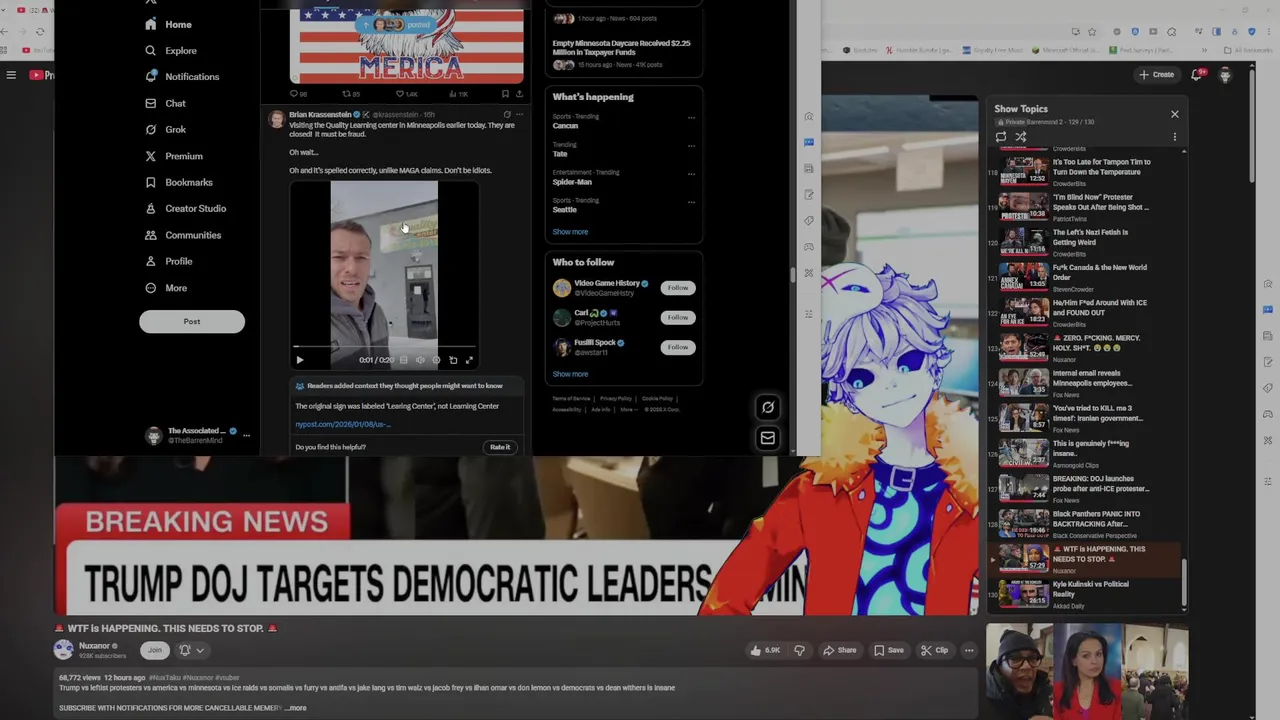Share the MERICA image tweet
This screenshot has width=1280, height=720.
point(519,94)
